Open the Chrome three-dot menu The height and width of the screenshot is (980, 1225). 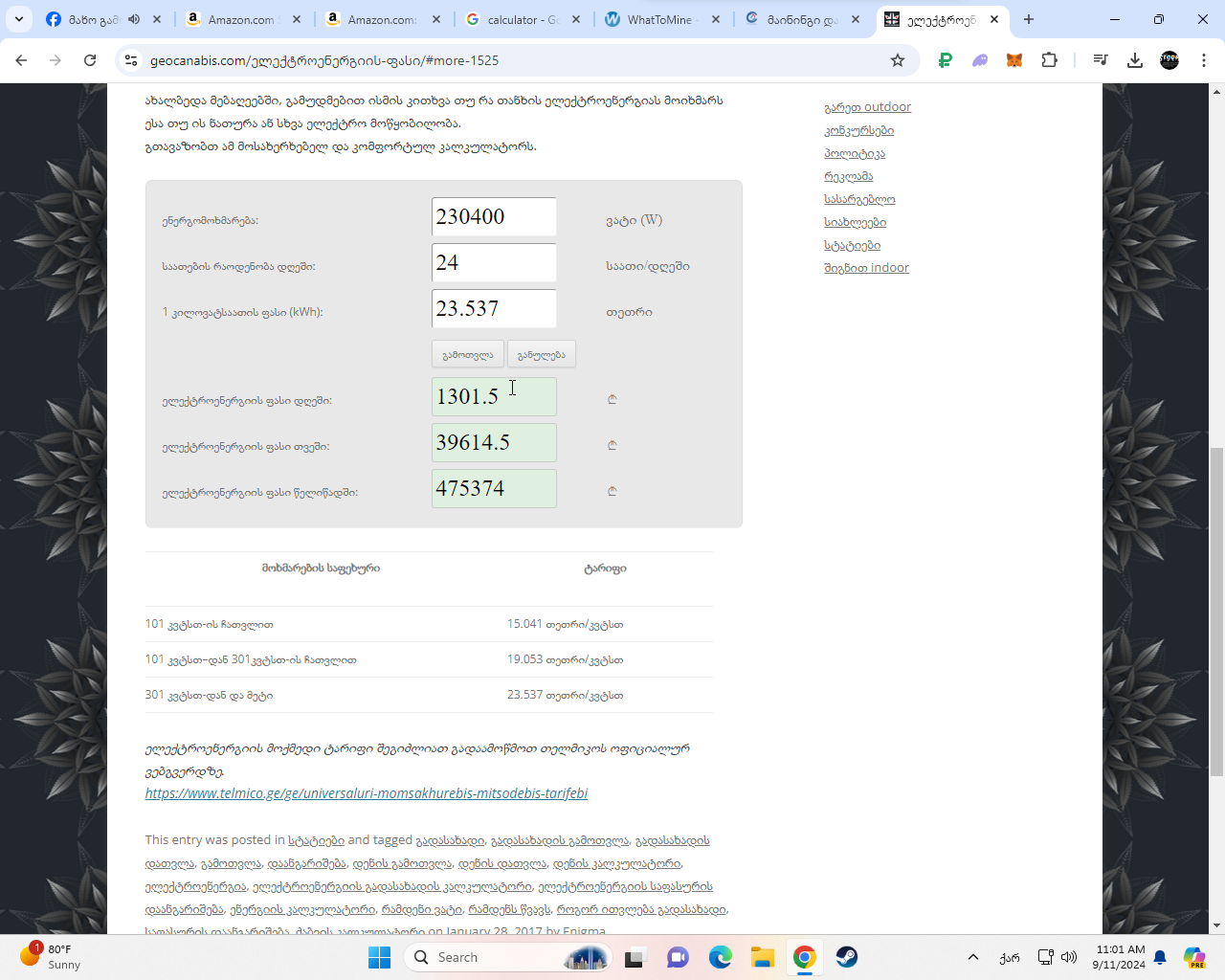click(x=1204, y=60)
